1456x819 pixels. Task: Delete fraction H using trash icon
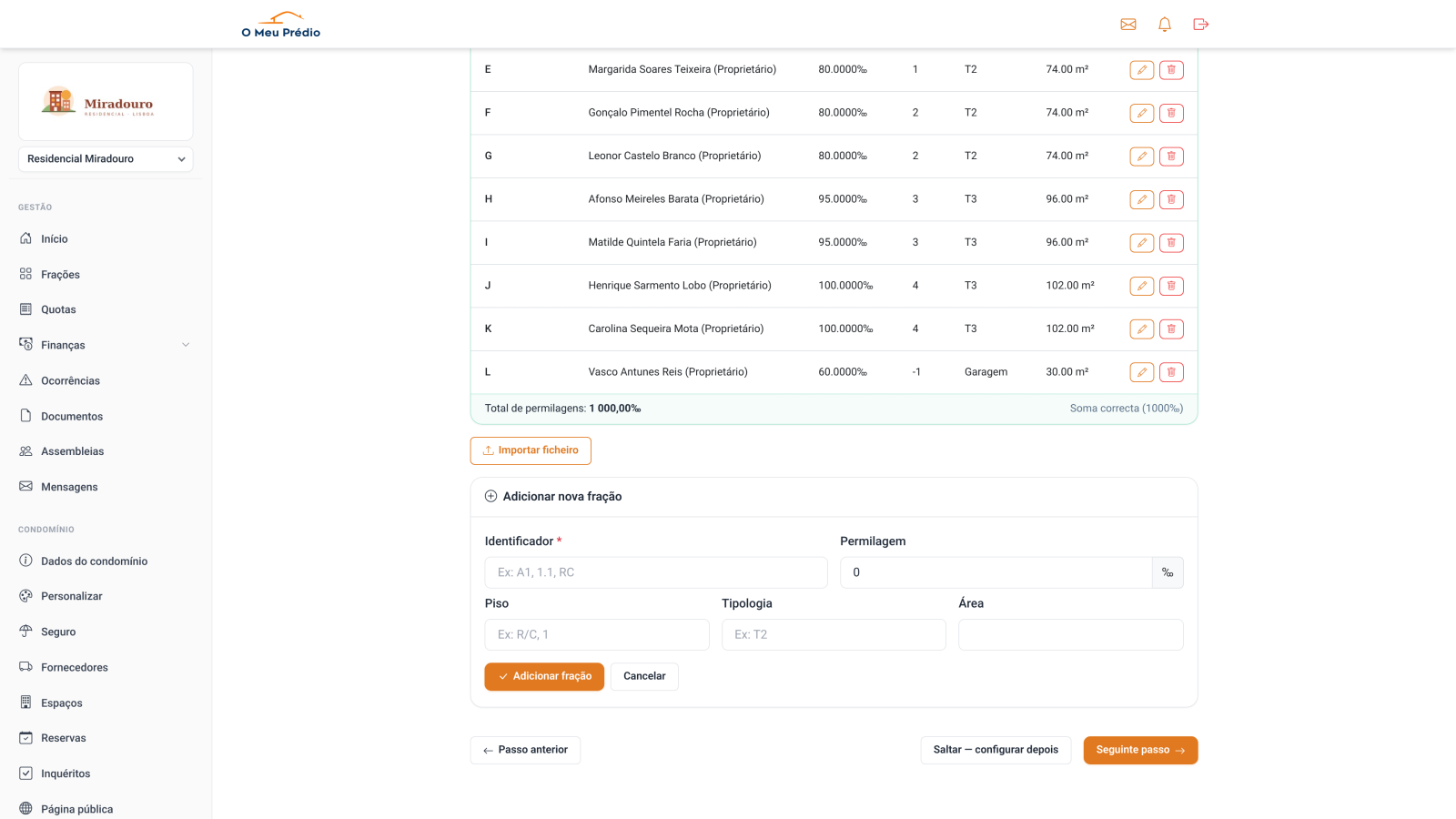point(1171,199)
